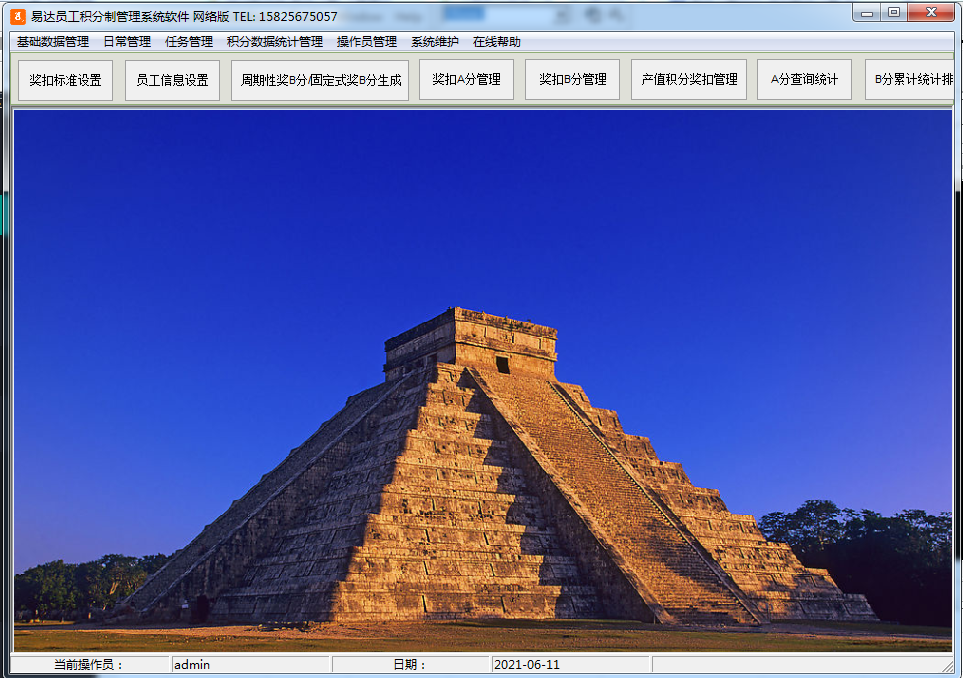
Task: Open the 系统维护 menu
Action: point(435,42)
